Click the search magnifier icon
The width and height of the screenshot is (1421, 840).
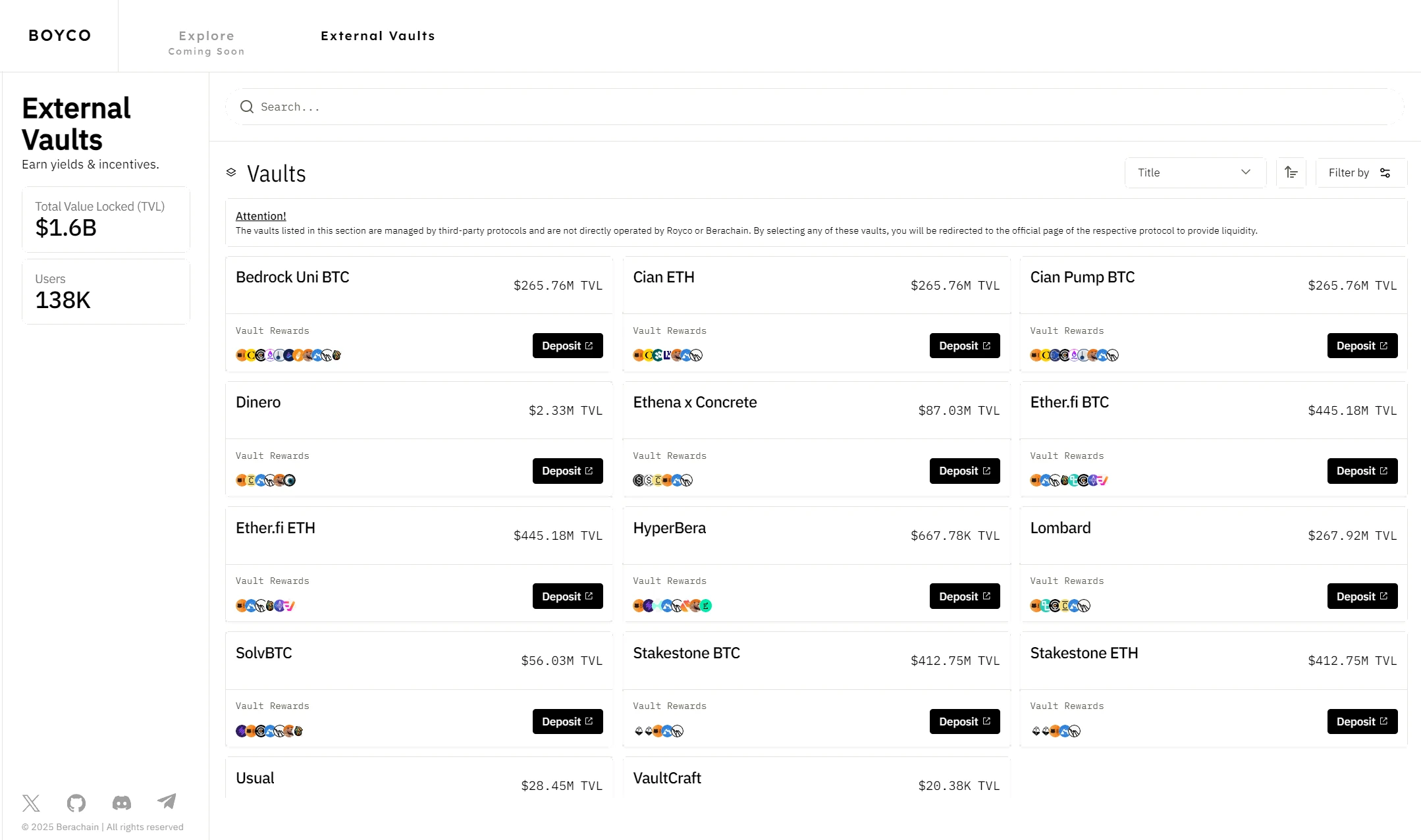click(x=247, y=107)
